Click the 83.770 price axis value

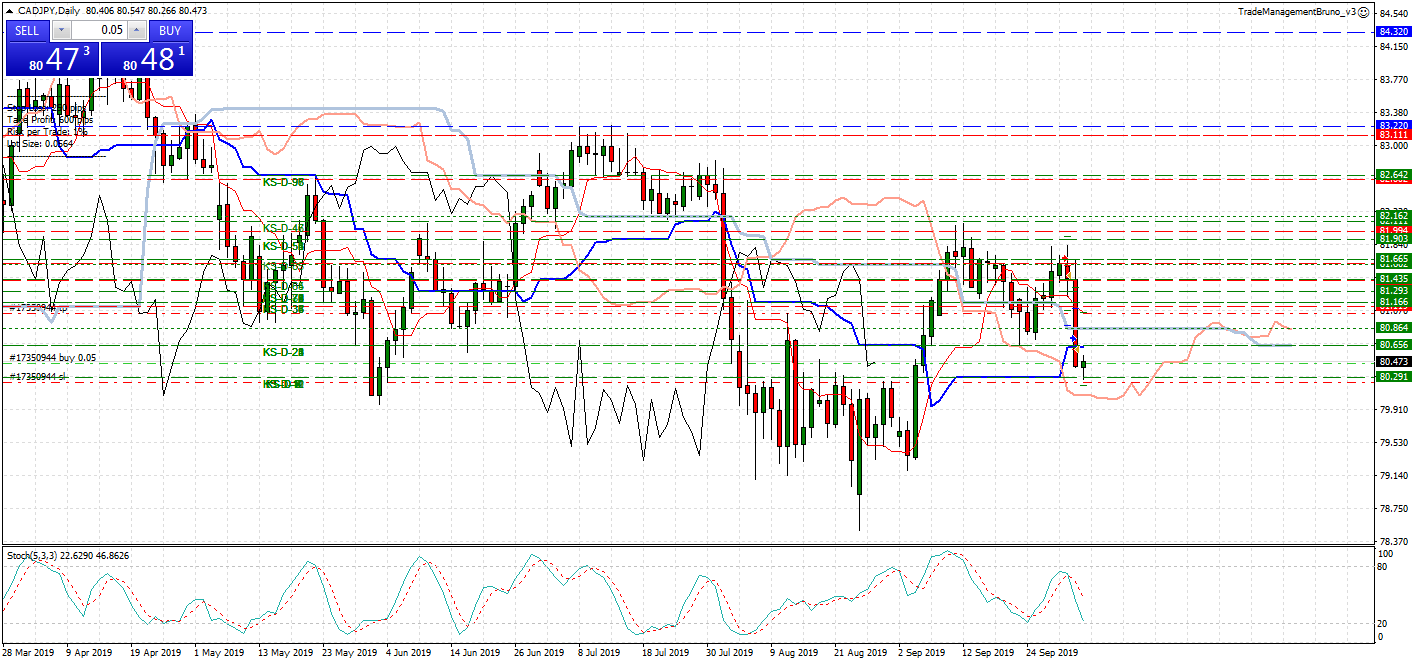pos(1394,79)
